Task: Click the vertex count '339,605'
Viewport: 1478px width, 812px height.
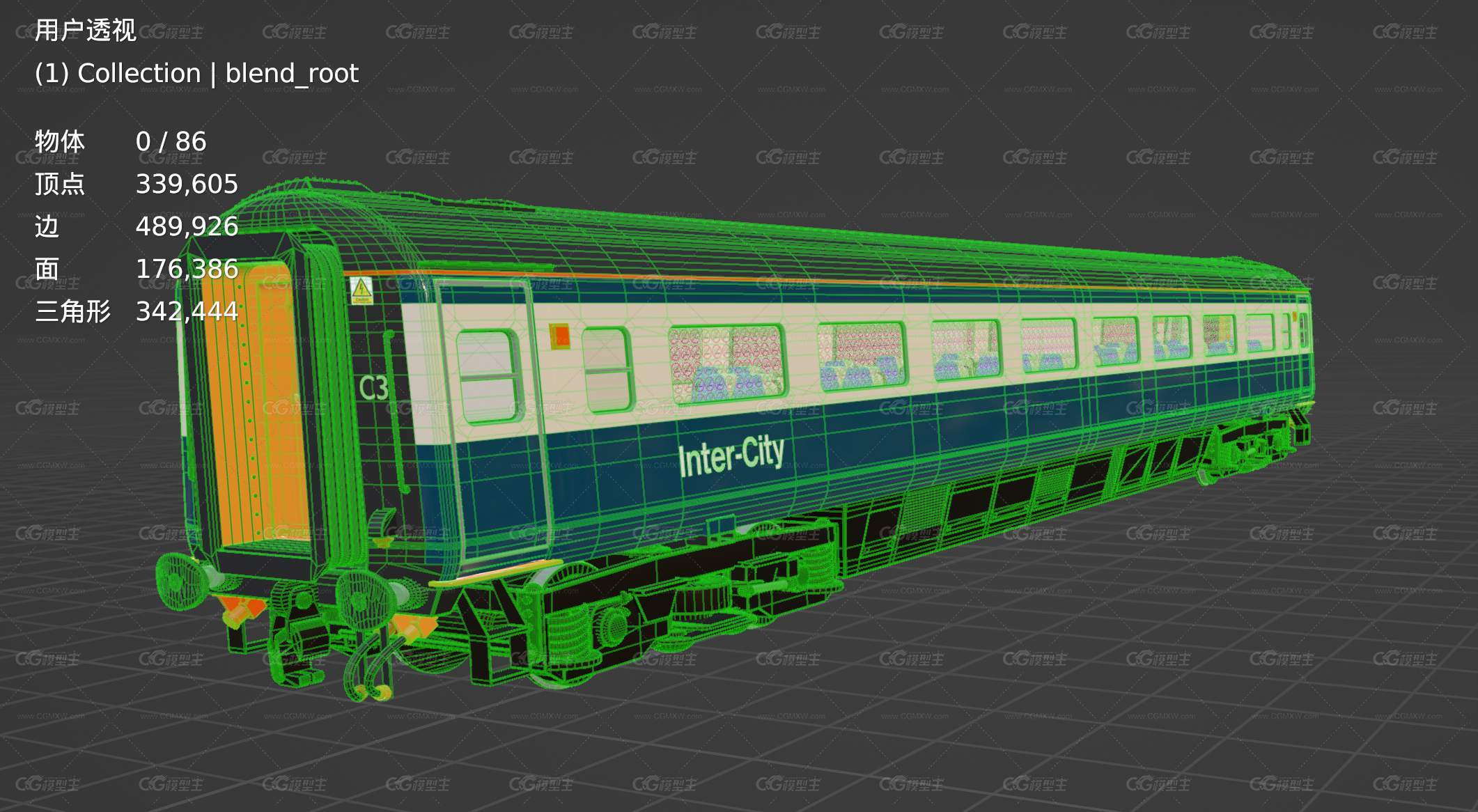Action: [x=187, y=184]
